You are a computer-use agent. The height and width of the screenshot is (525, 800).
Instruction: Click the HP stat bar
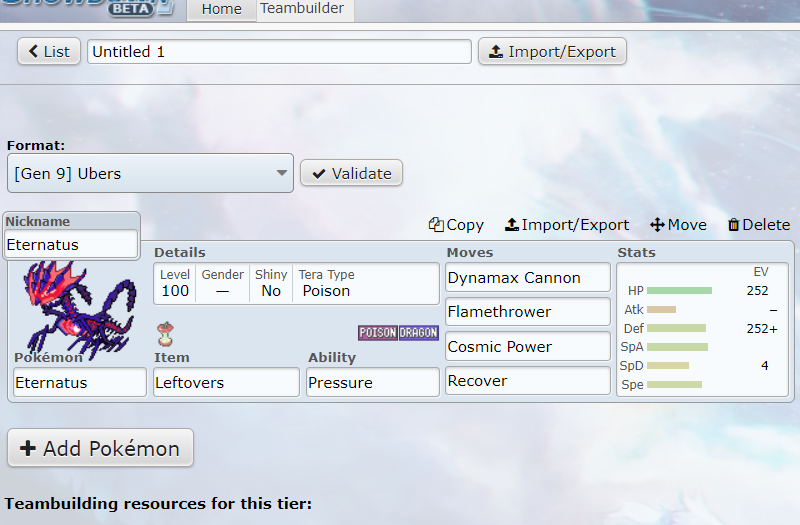(x=679, y=290)
